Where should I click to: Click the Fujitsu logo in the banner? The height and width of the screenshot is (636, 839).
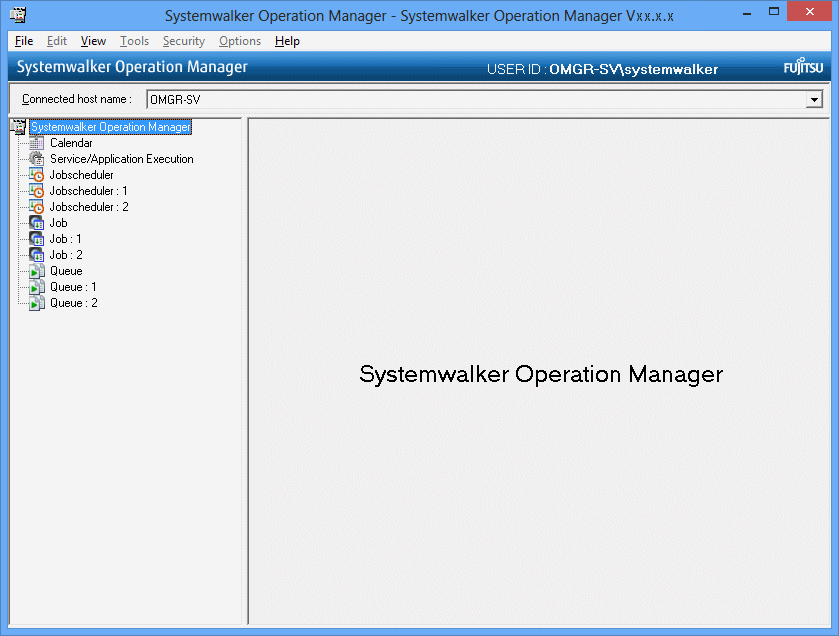click(x=803, y=67)
